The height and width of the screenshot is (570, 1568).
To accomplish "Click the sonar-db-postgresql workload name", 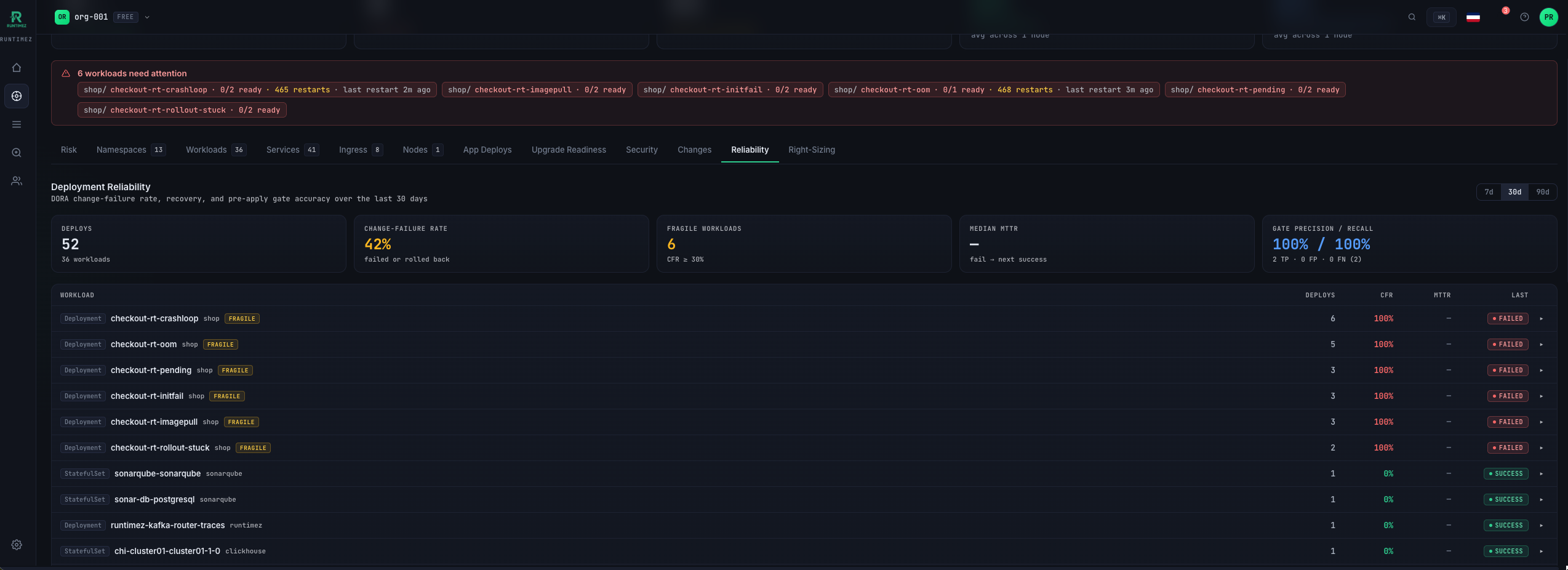I will tap(154, 500).
